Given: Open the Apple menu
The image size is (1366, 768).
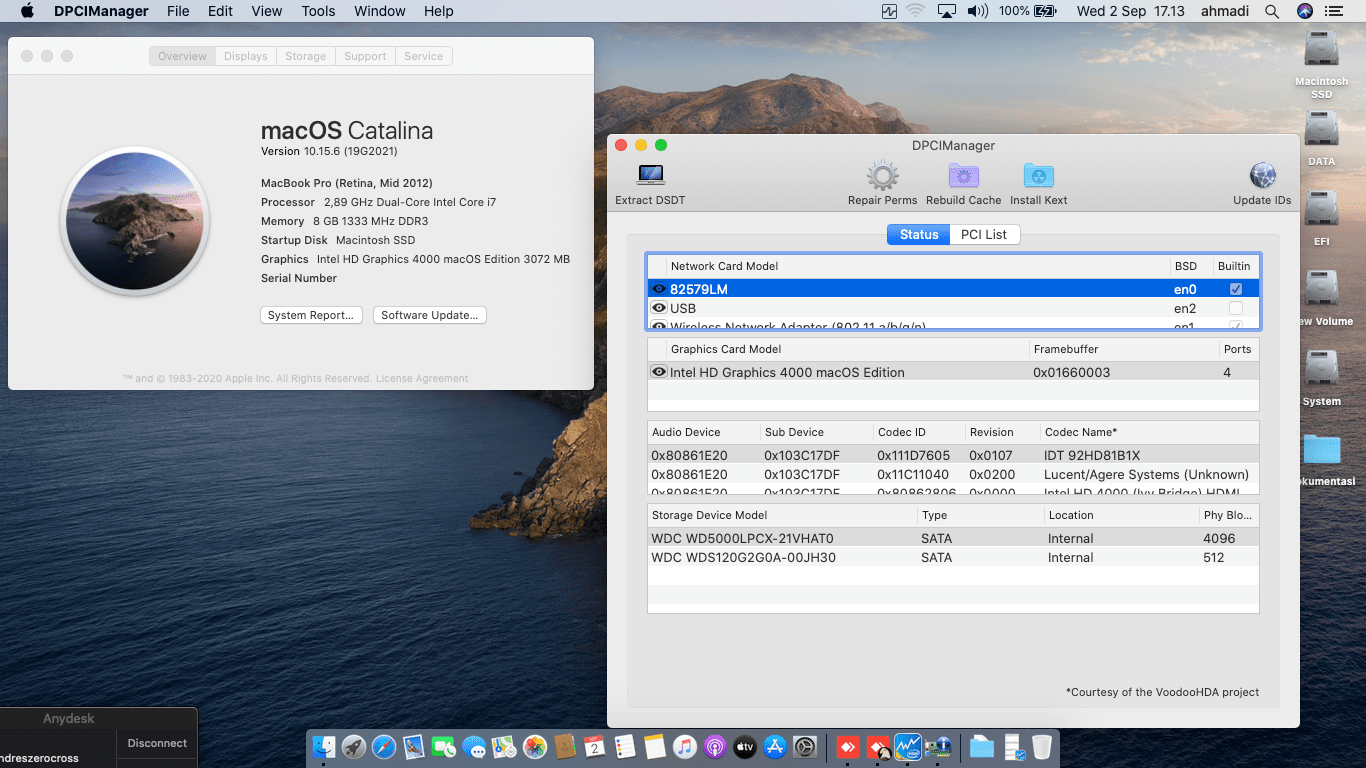Looking at the screenshot, I should 27,11.
